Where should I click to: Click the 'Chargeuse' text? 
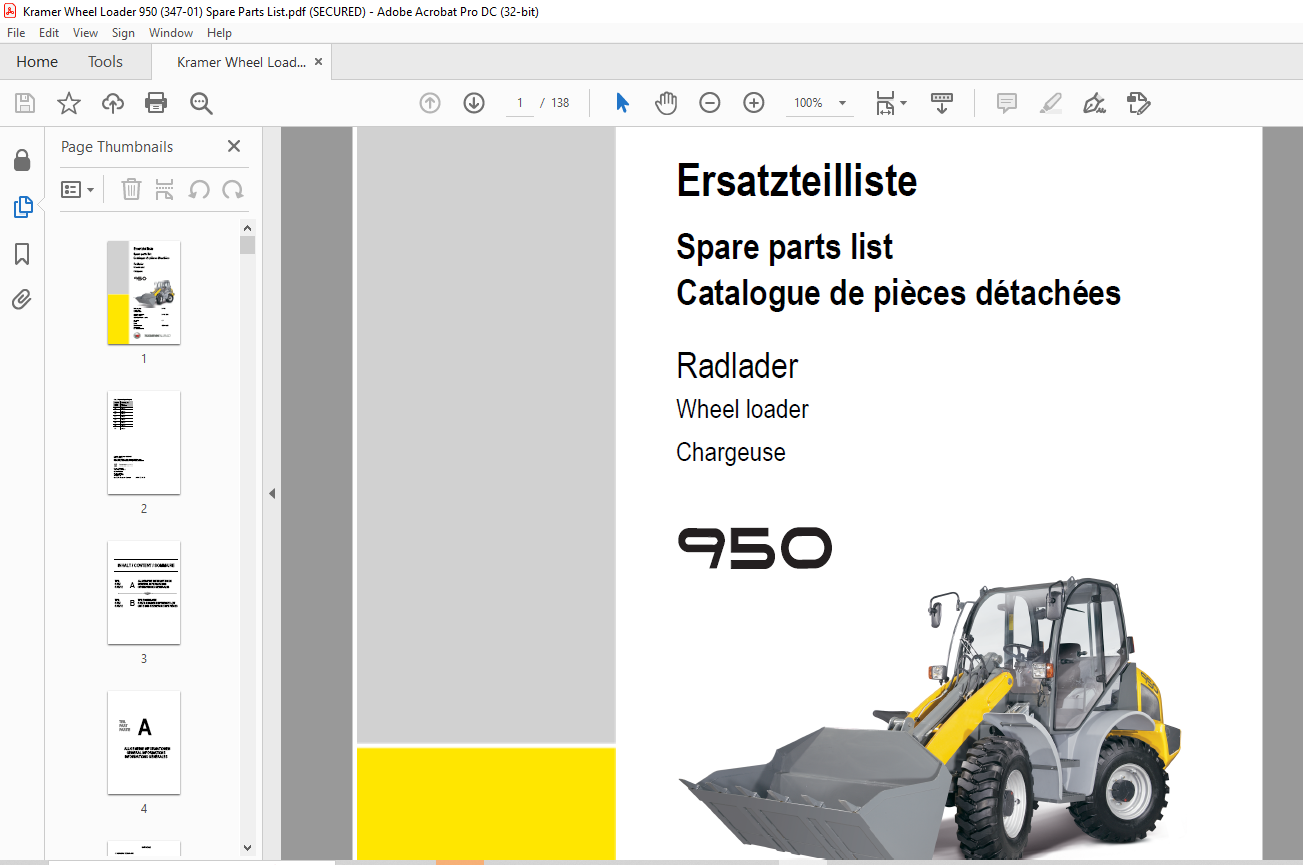click(x=731, y=452)
